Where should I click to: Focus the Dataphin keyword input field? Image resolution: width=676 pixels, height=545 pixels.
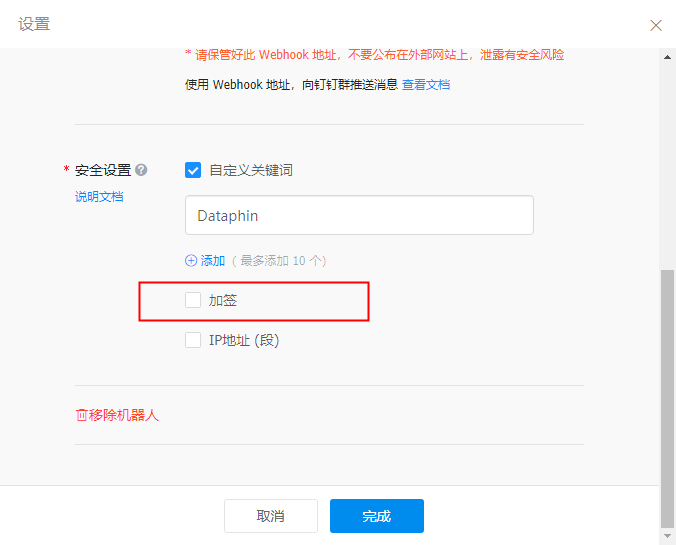359,215
